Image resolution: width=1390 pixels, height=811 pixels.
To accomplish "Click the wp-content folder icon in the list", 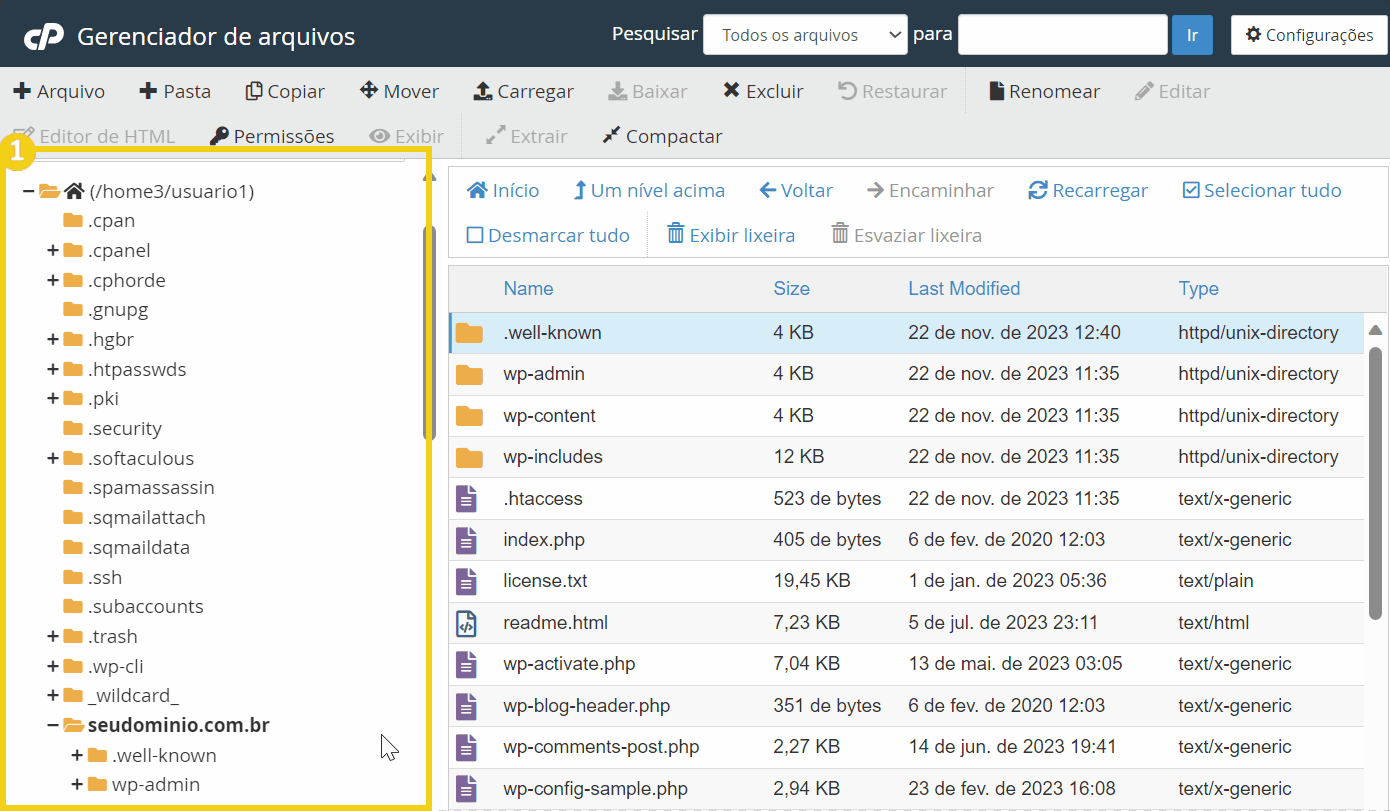I will pos(469,416).
